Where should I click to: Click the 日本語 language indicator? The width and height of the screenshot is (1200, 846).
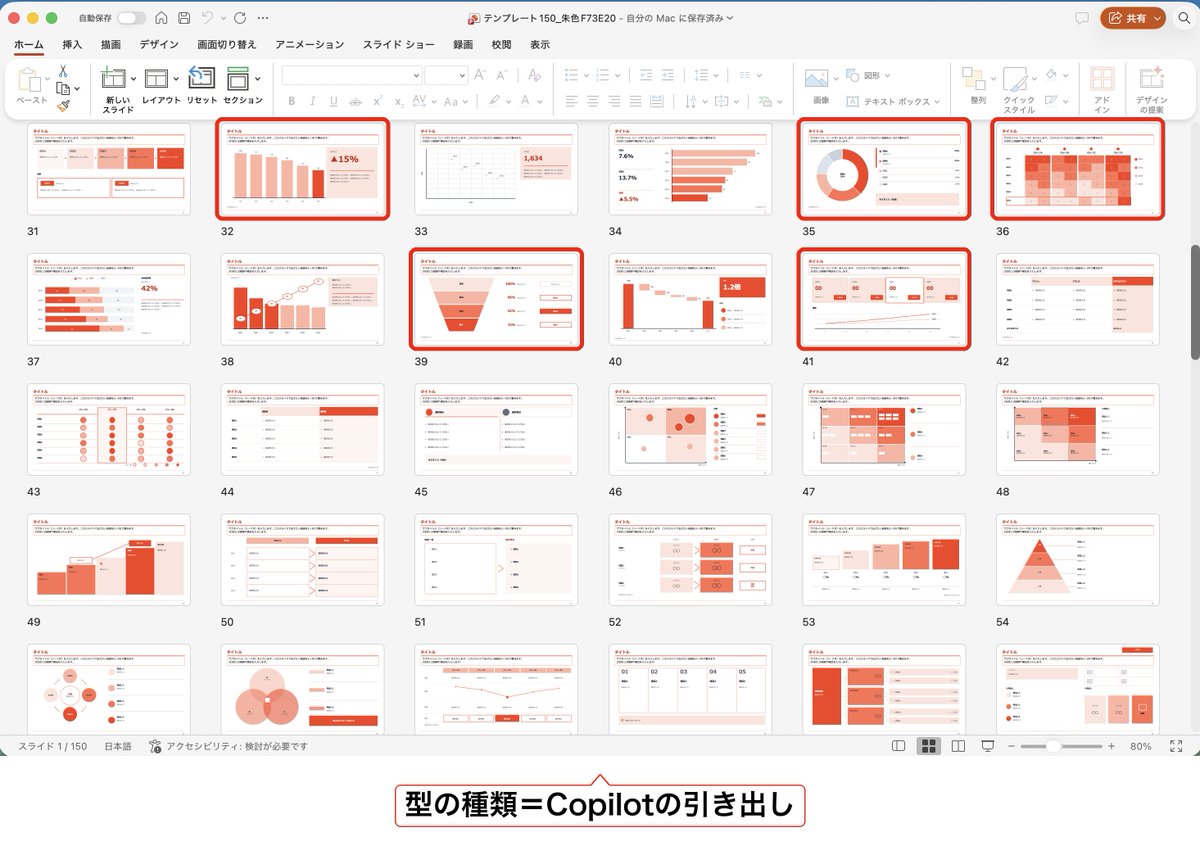118,746
